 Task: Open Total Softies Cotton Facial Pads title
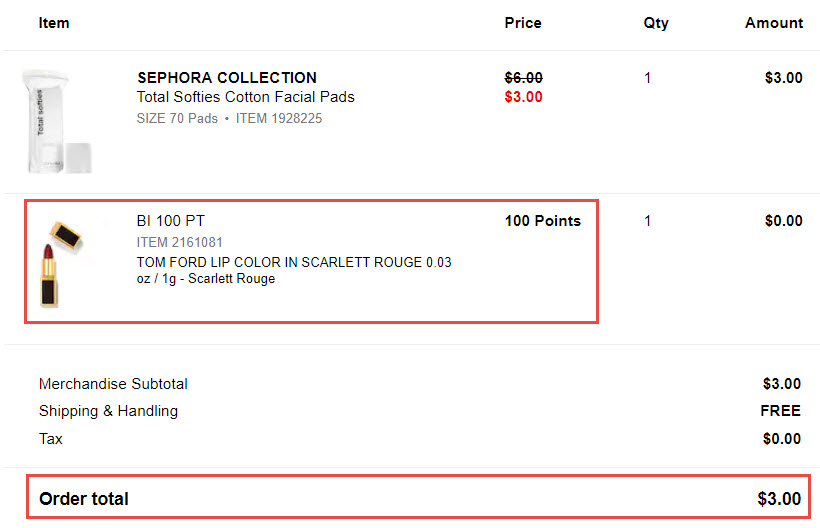[x=245, y=97]
